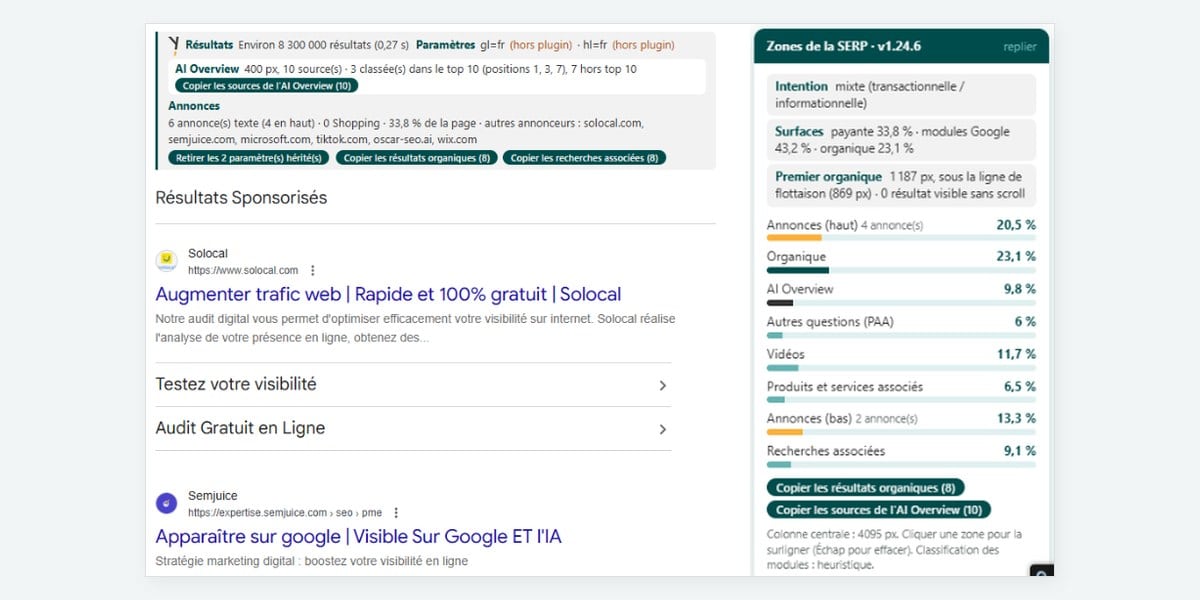Open three-dot menu beside semjuice URL
Screen dimensions: 1200x600
click(396, 512)
